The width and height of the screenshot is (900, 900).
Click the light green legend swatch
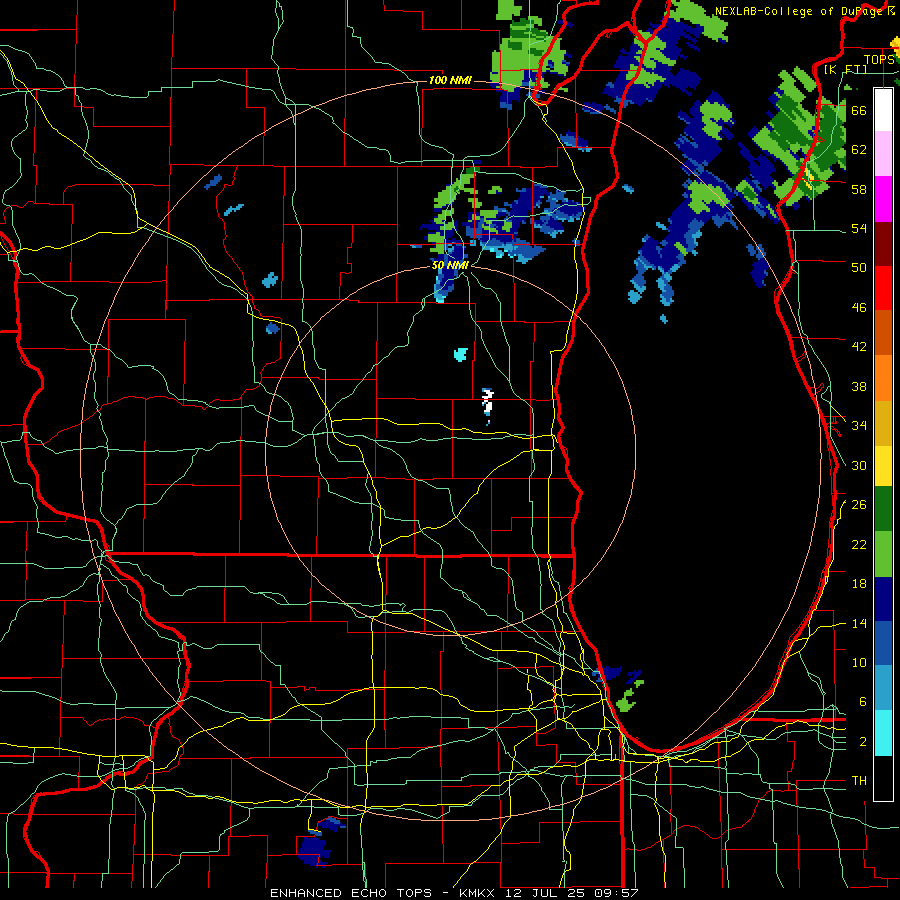click(883, 554)
